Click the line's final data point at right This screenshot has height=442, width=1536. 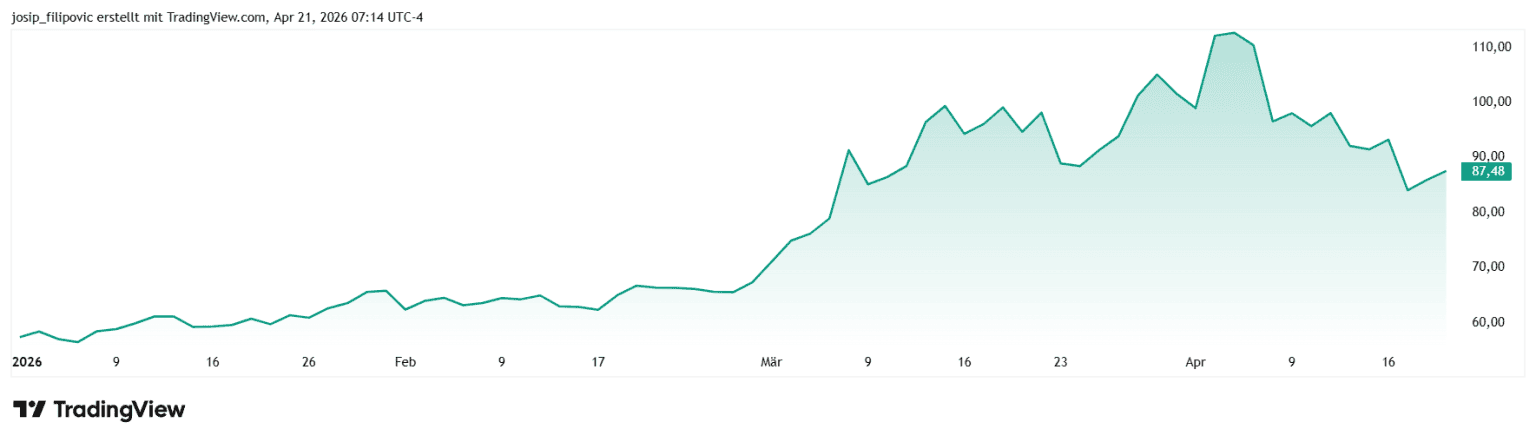[1446, 171]
